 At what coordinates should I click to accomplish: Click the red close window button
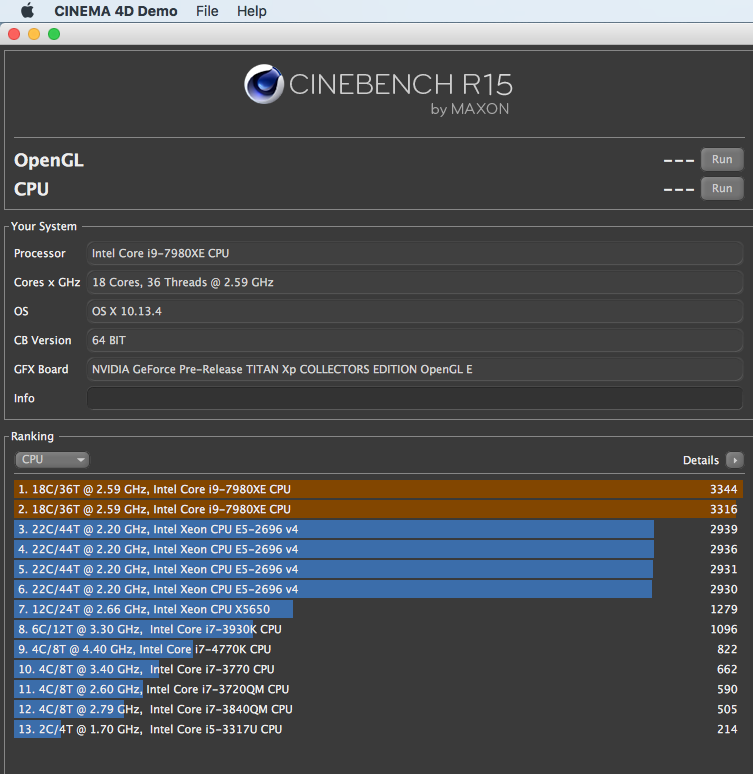pos(14,34)
